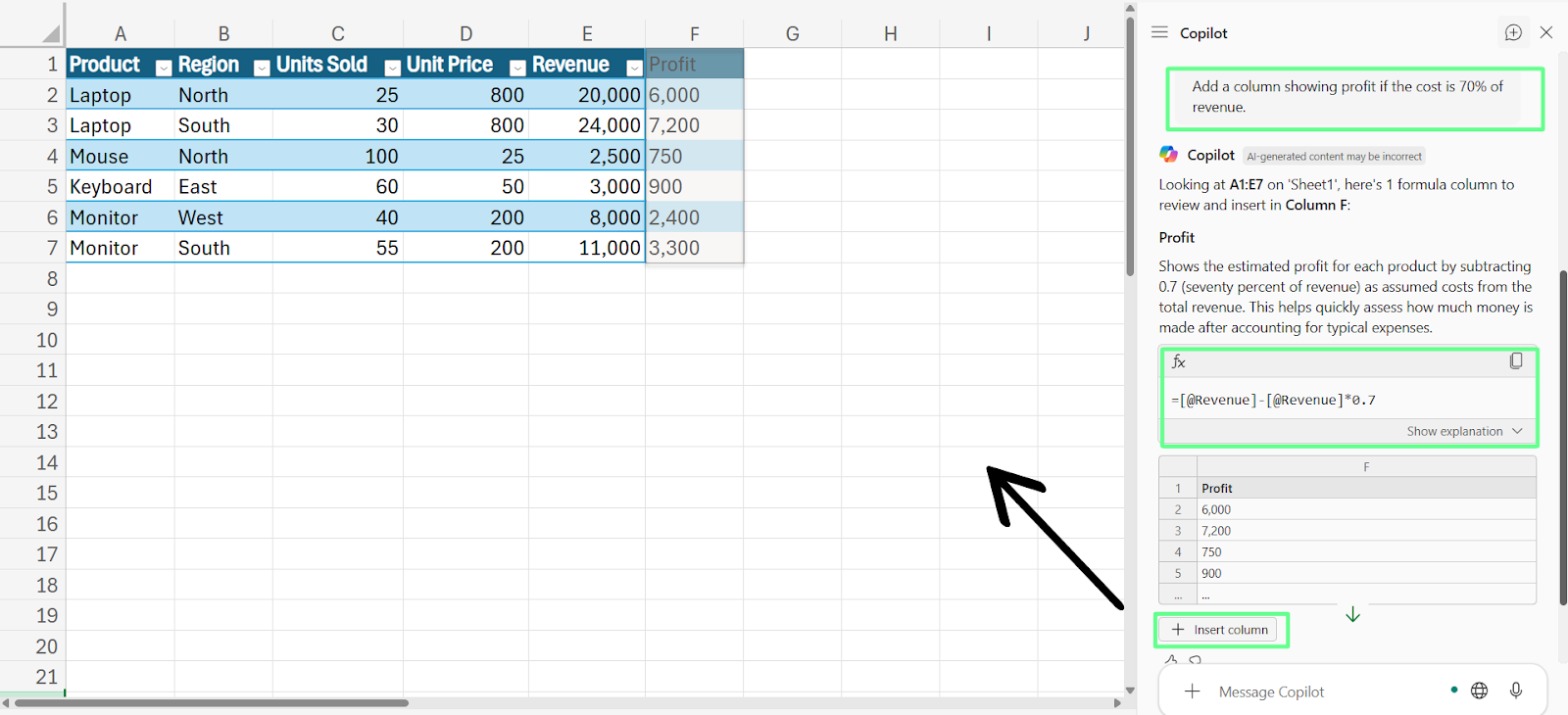The width and height of the screenshot is (1568, 715).
Task: Click the globe icon in message box
Action: coord(1480,691)
